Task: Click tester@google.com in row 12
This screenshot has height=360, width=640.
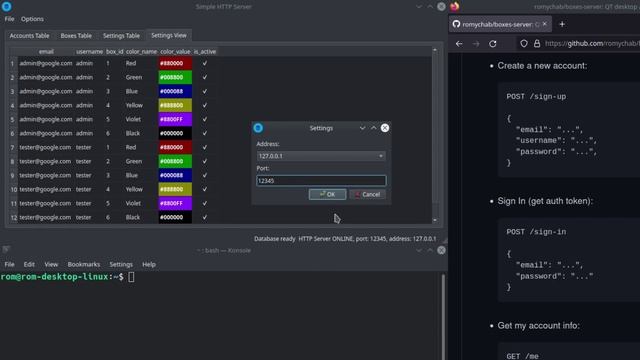Action: 45,218
